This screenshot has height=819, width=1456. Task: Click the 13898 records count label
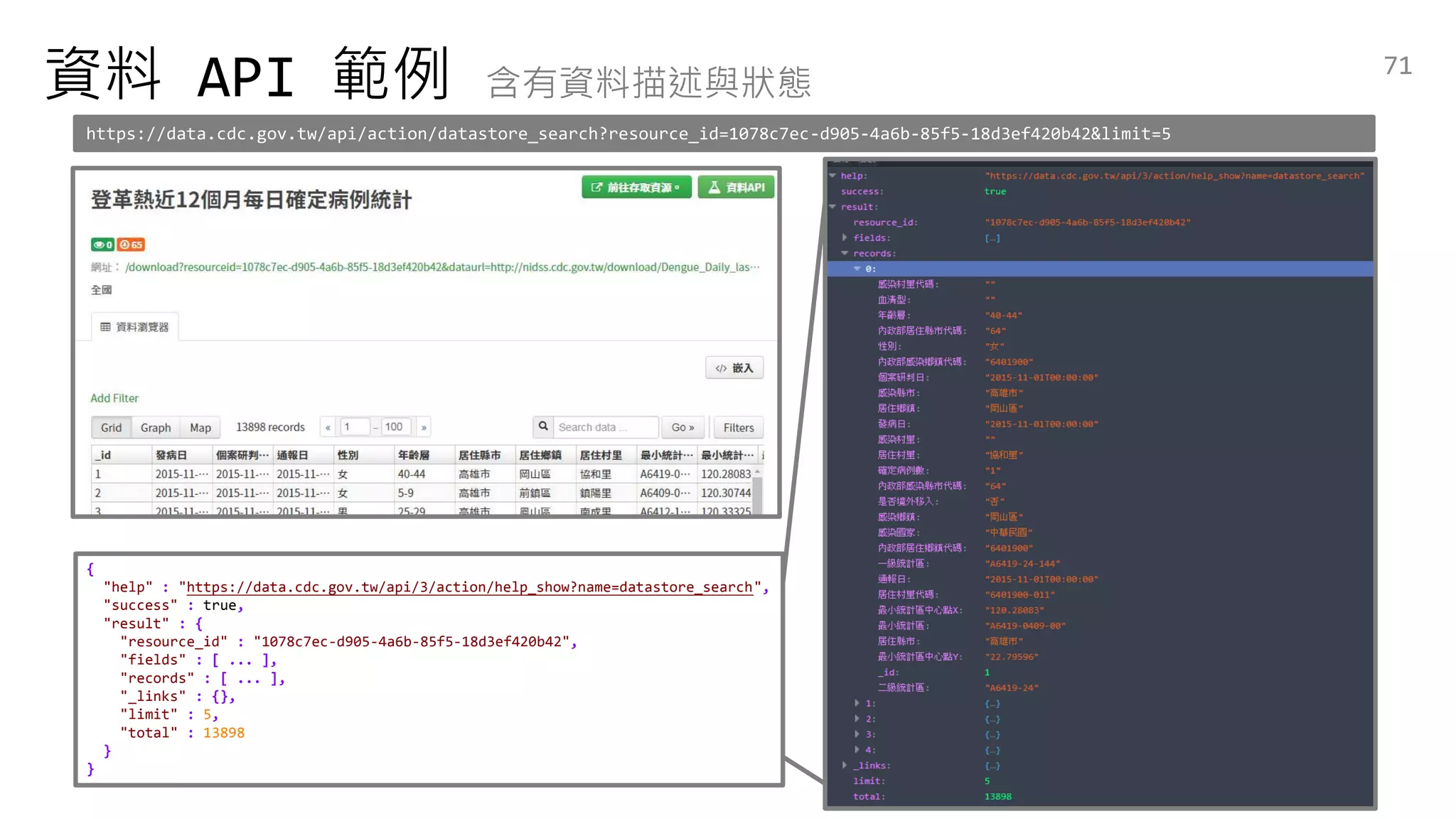[270, 427]
